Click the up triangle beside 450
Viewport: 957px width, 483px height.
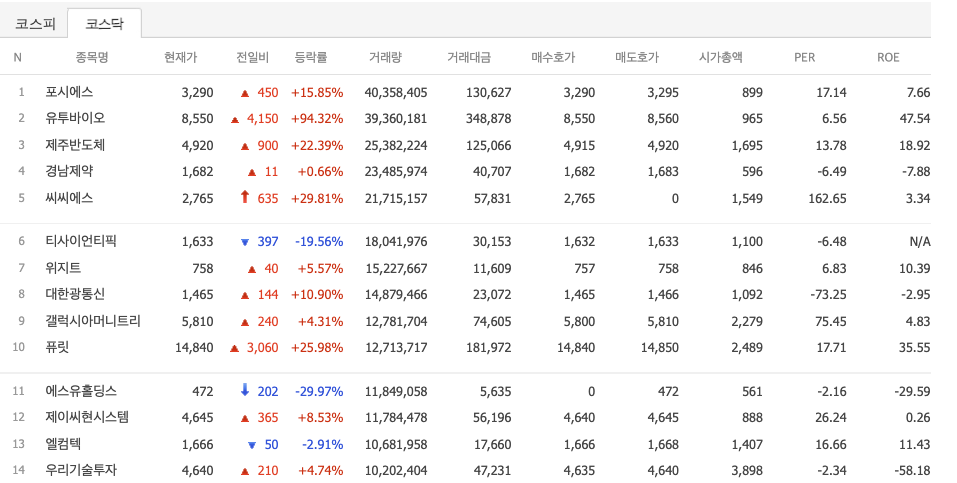(245, 93)
